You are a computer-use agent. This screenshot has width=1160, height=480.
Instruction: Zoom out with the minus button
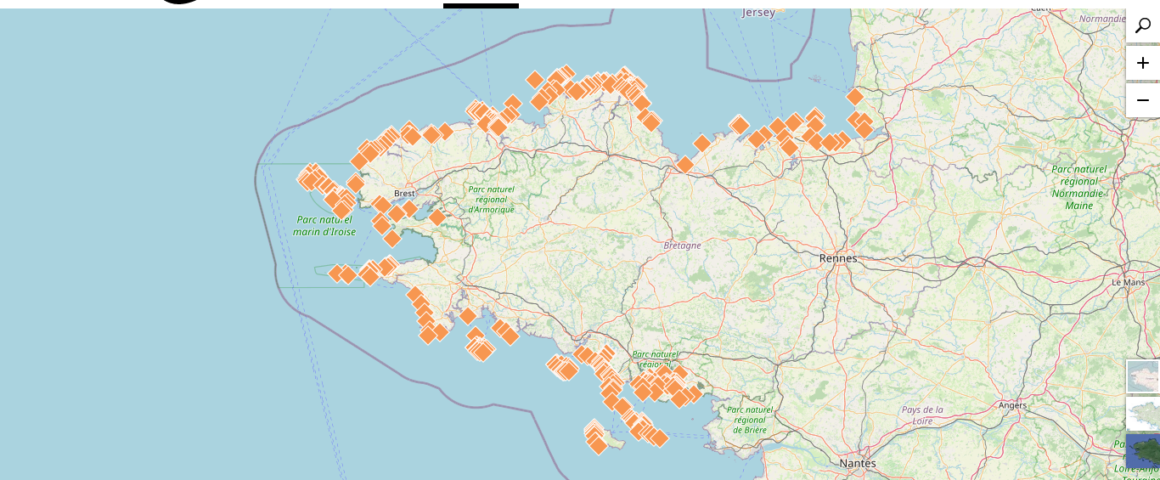click(1142, 100)
